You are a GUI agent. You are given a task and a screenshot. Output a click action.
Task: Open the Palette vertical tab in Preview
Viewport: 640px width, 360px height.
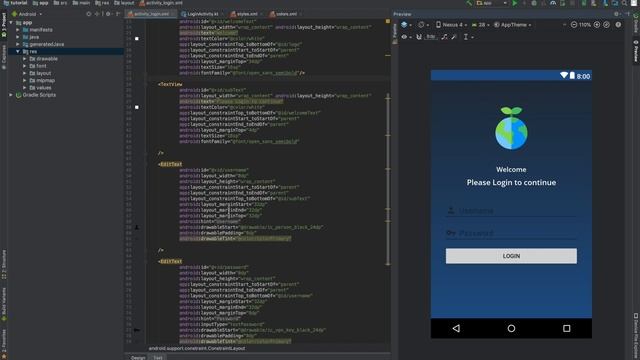click(395, 34)
